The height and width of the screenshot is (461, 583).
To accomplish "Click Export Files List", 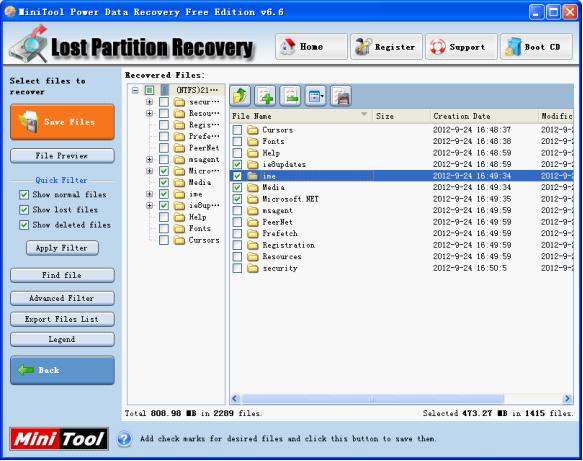I will (62, 319).
